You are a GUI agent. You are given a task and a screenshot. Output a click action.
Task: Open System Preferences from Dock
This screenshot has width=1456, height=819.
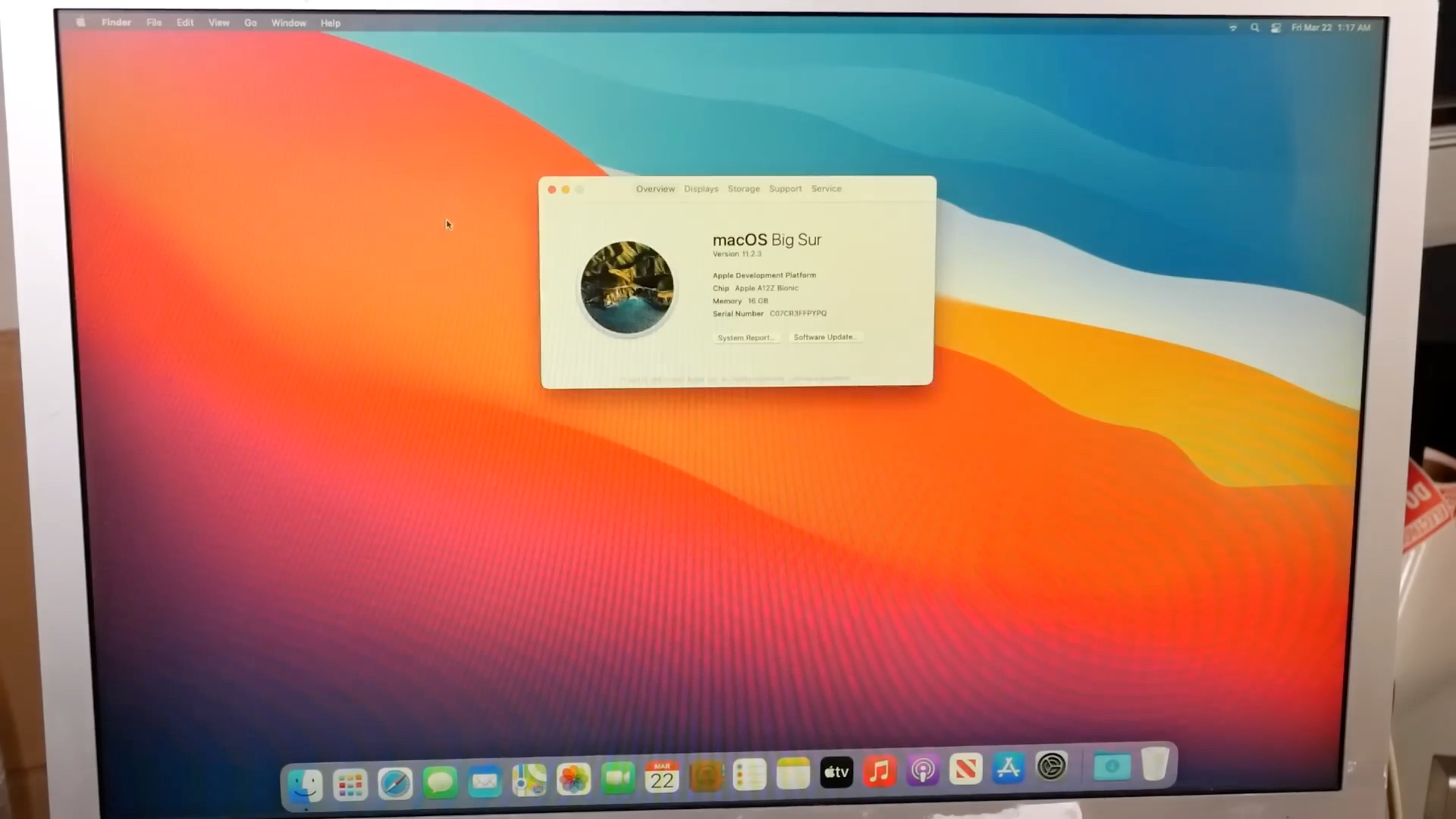1051,767
